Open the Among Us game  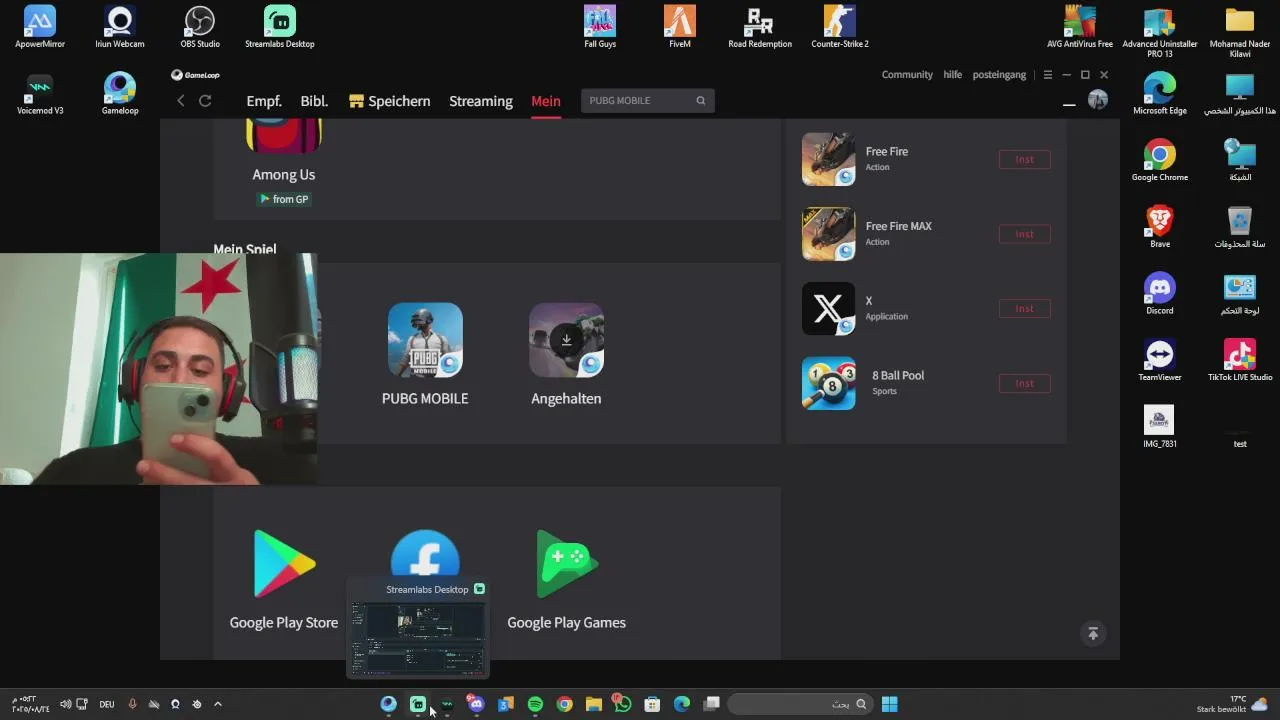[284, 136]
